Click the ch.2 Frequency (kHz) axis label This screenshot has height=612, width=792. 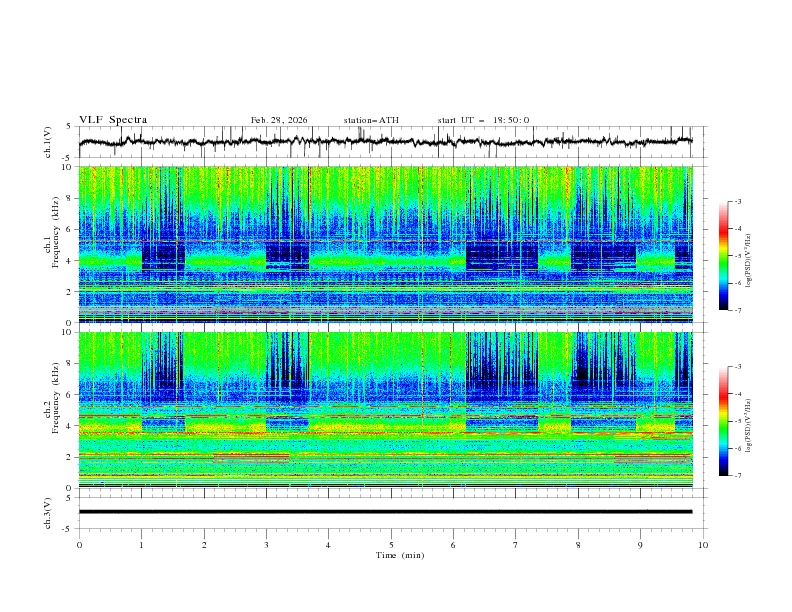(x=51, y=397)
